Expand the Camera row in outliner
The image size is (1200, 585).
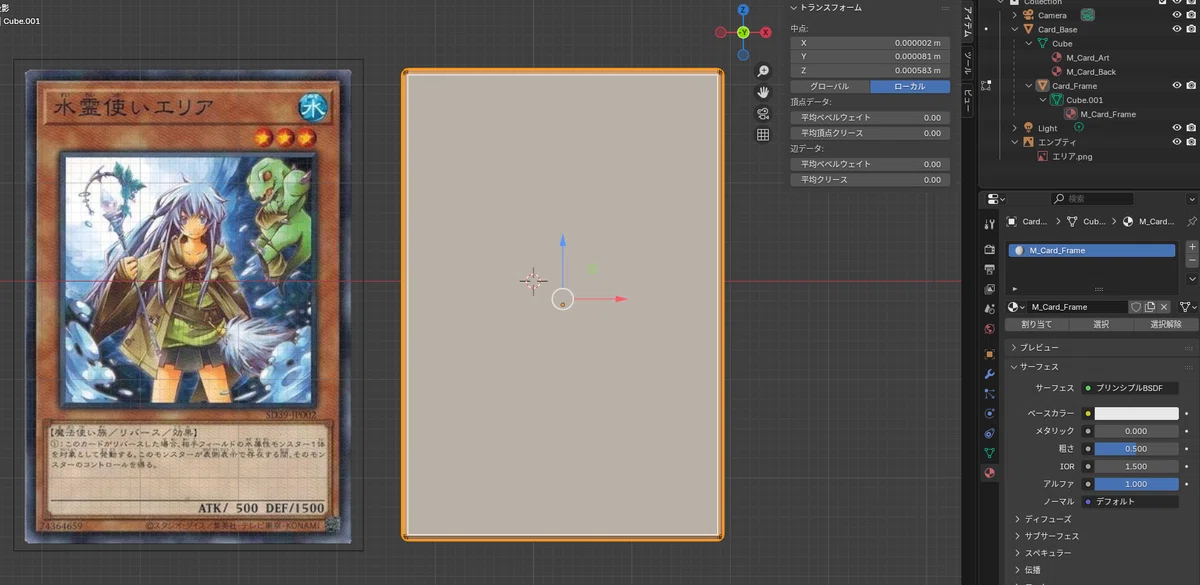tap(1015, 15)
